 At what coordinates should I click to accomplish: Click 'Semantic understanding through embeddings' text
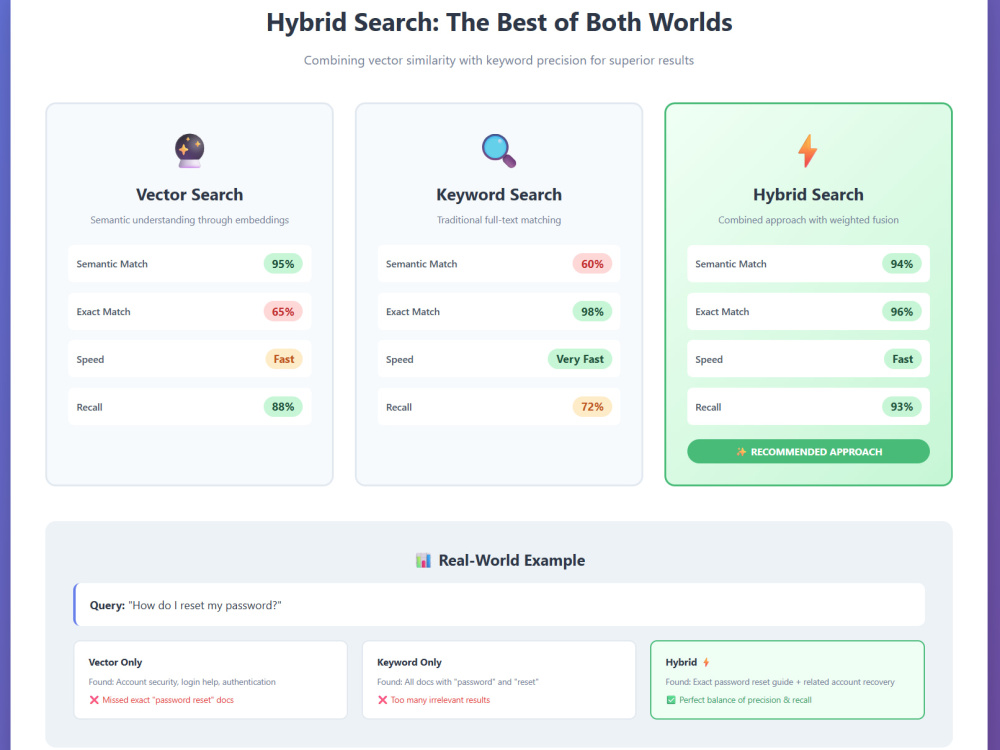coord(189,220)
